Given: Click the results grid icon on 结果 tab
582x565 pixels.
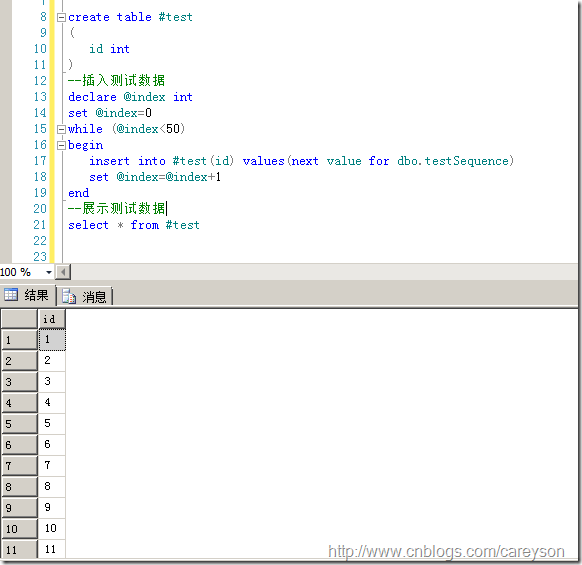Looking at the screenshot, I should pyautogui.click(x=11, y=295).
